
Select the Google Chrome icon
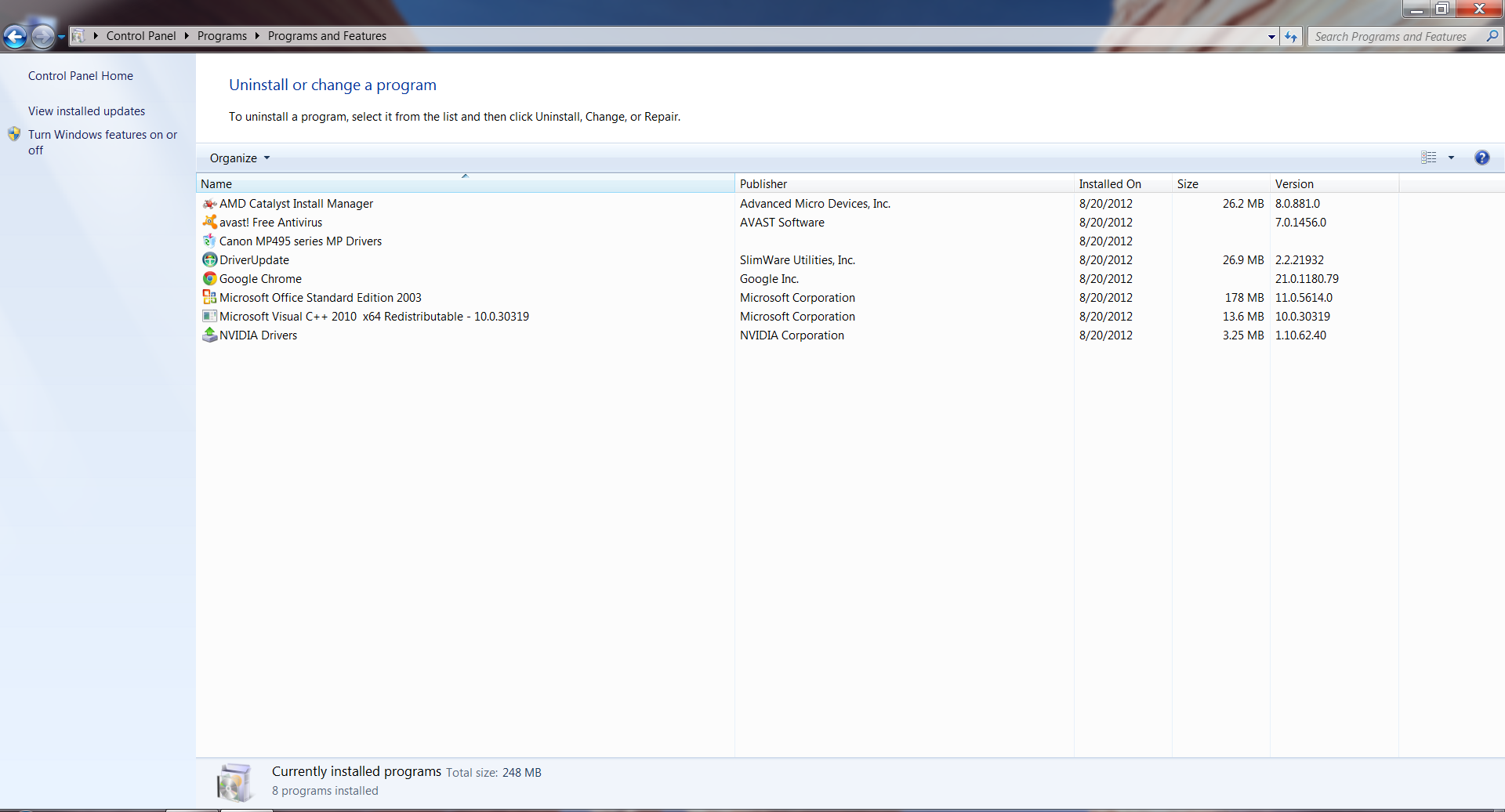click(209, 279)
